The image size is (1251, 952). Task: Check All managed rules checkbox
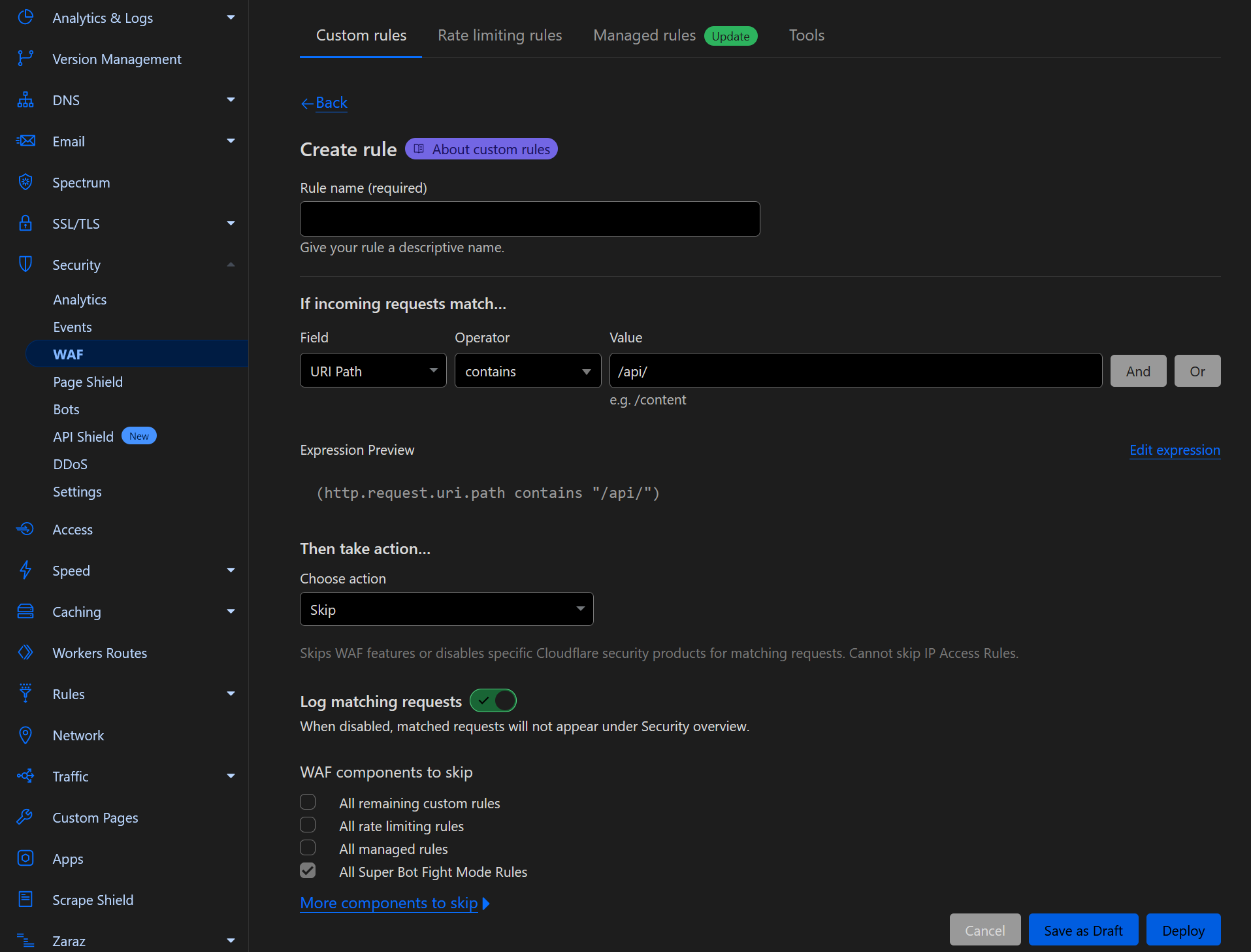[308, 847]
